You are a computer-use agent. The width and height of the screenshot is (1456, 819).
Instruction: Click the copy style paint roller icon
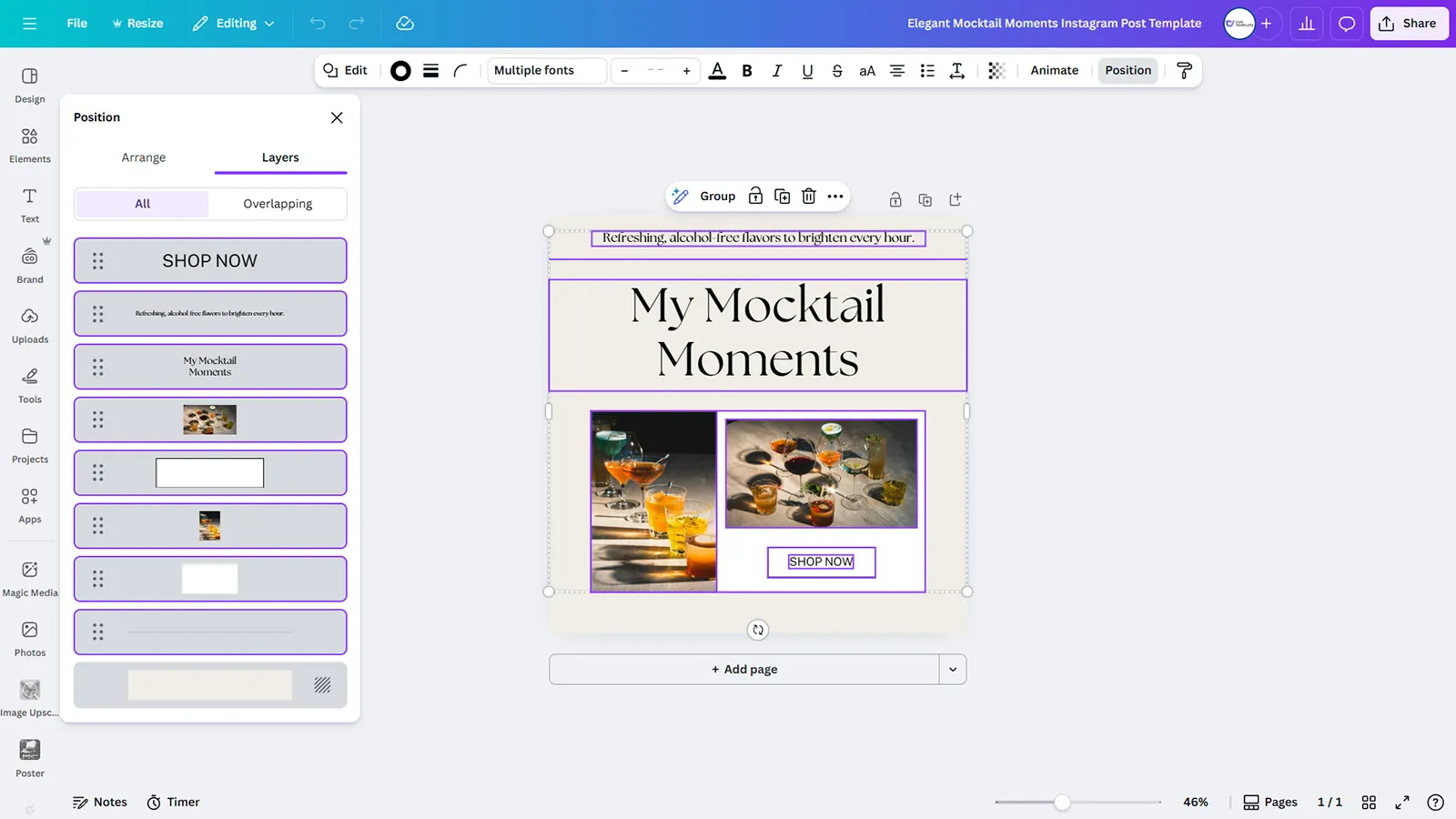coord(1184,71)
